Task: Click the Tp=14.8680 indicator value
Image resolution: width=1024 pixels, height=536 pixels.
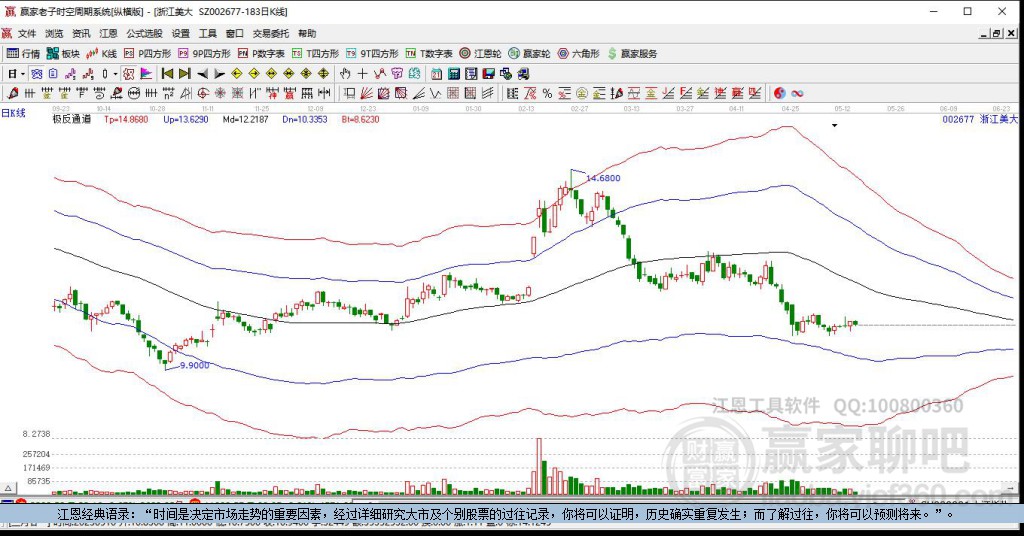Action: (x=126, y=119)
